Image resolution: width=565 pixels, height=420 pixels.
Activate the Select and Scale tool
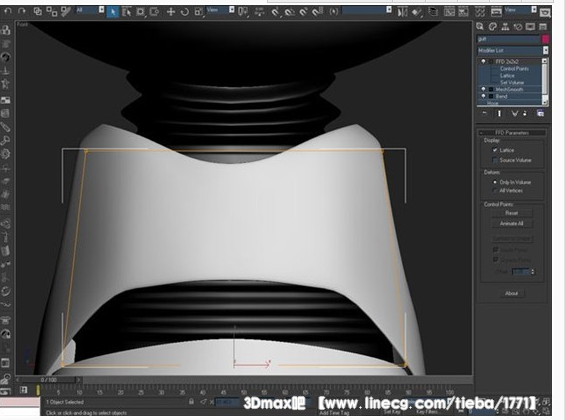pyautogui.click(x=199, y=12)
